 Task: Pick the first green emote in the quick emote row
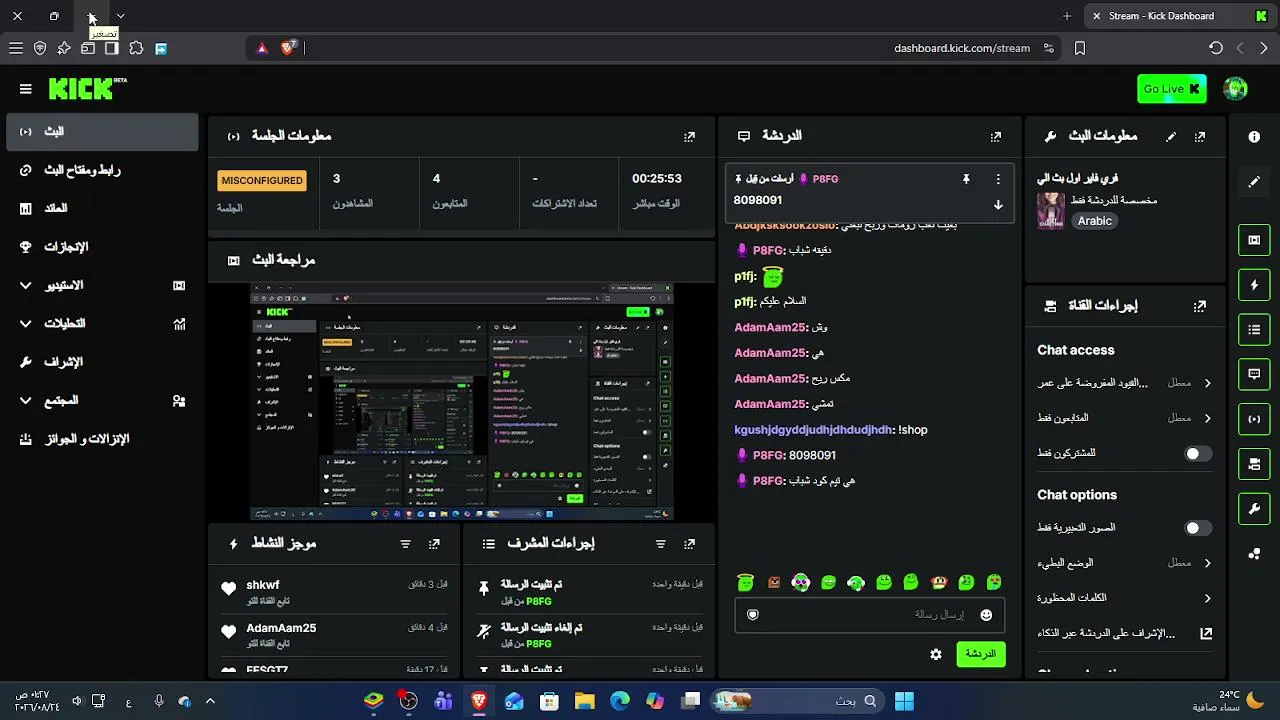[745, 582]
